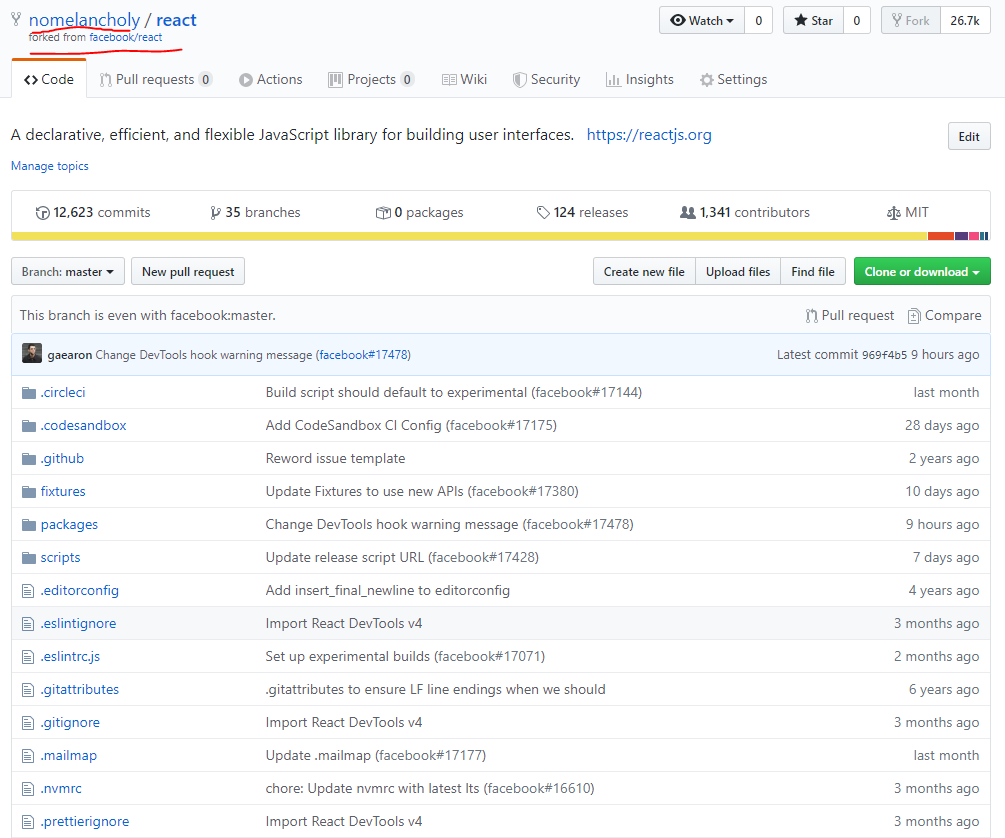
Task: Click the .eslintignore file icon
Action: (28, 624)
